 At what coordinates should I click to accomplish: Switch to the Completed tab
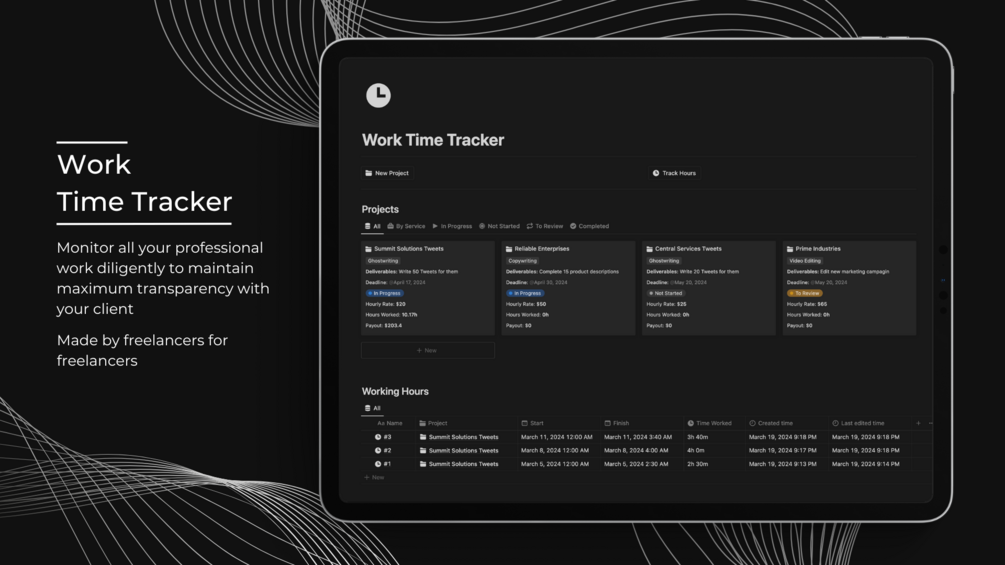(590, 226)
